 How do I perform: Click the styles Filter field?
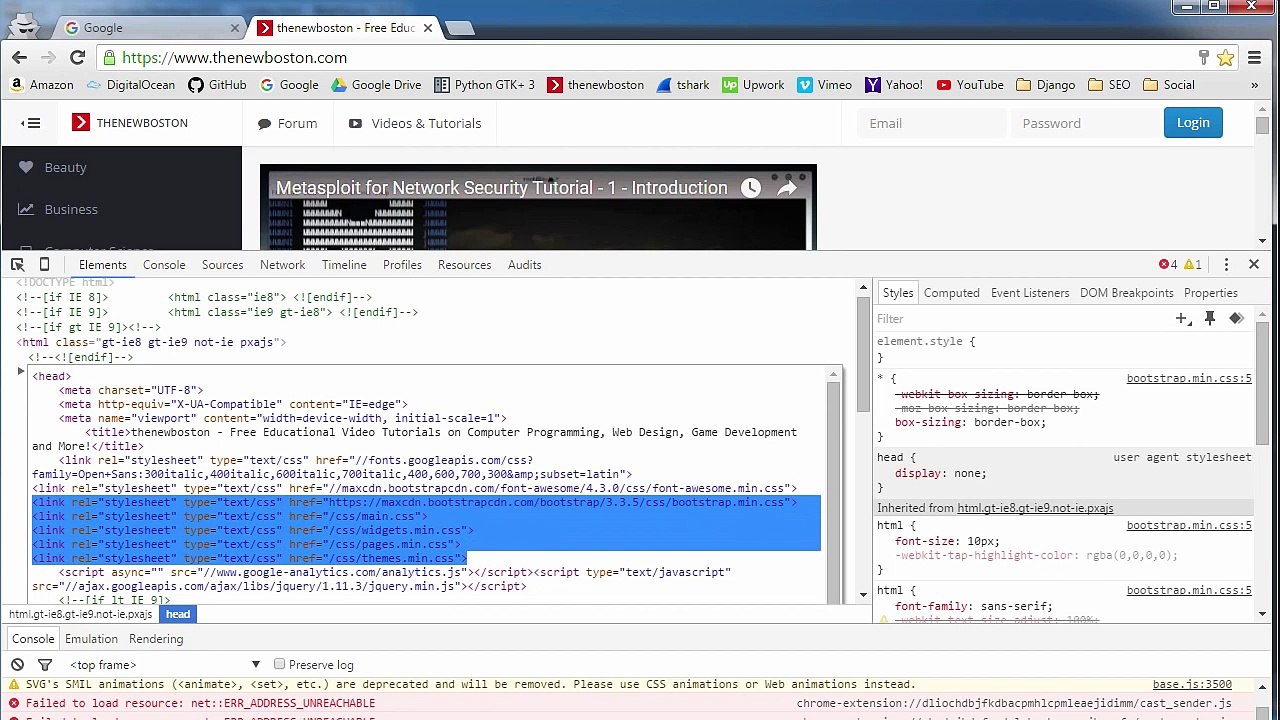click(1020, 319)
